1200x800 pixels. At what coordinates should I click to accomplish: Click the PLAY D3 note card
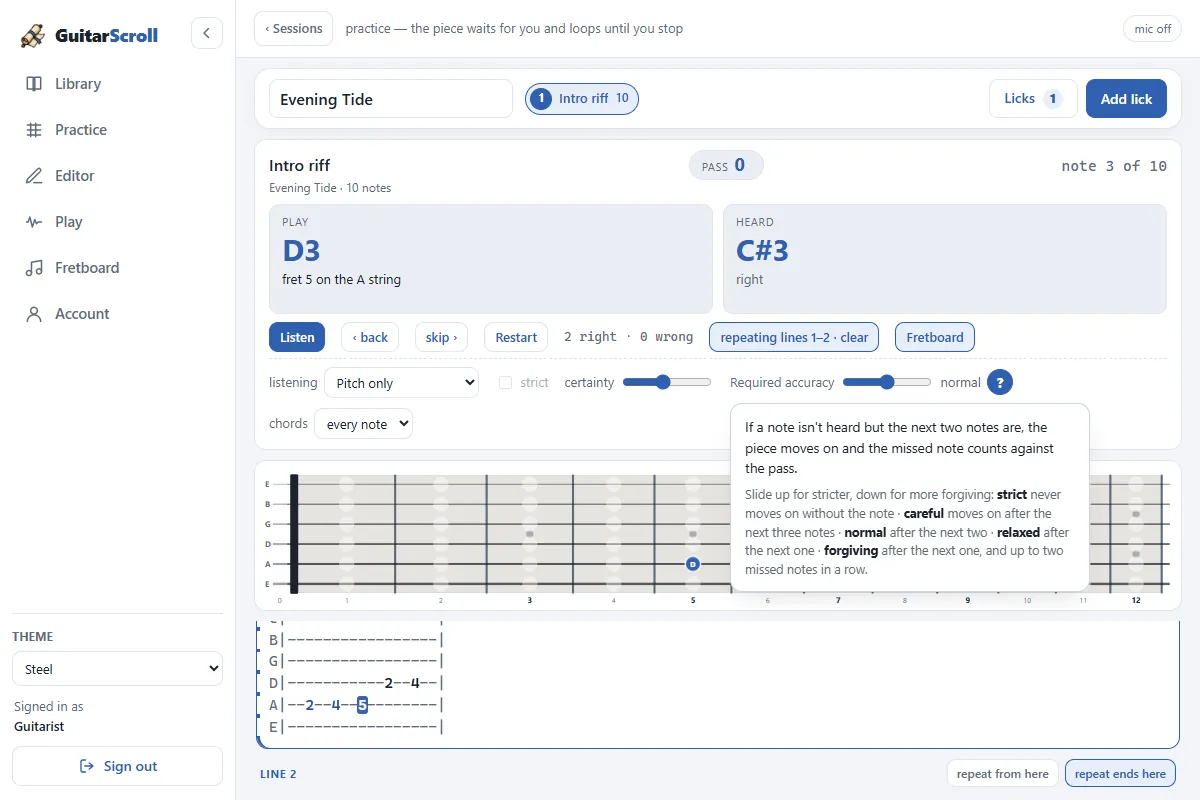(x=490, y=259)
